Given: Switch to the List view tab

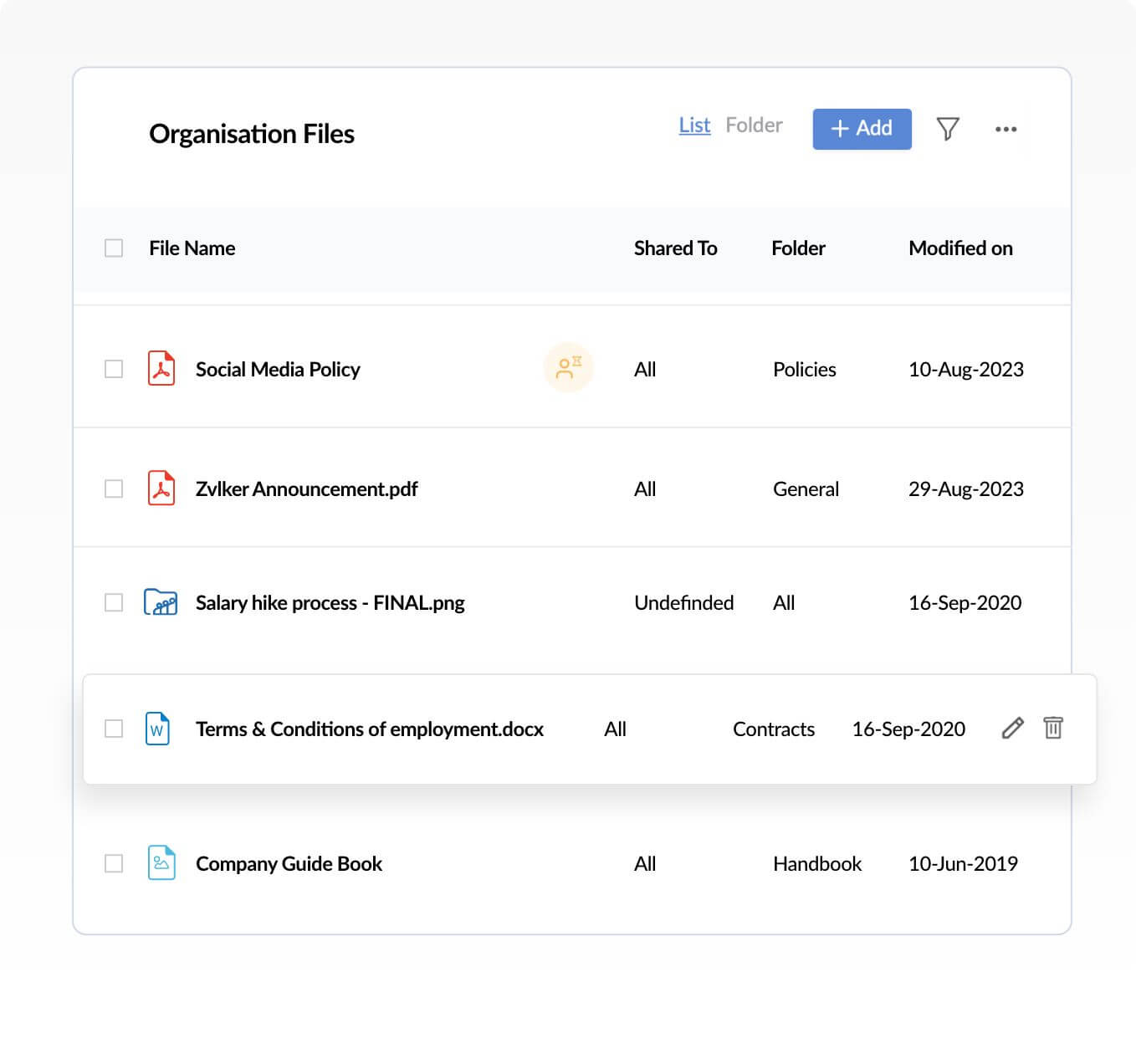Looking at the screenshot, I should point(694,125).
